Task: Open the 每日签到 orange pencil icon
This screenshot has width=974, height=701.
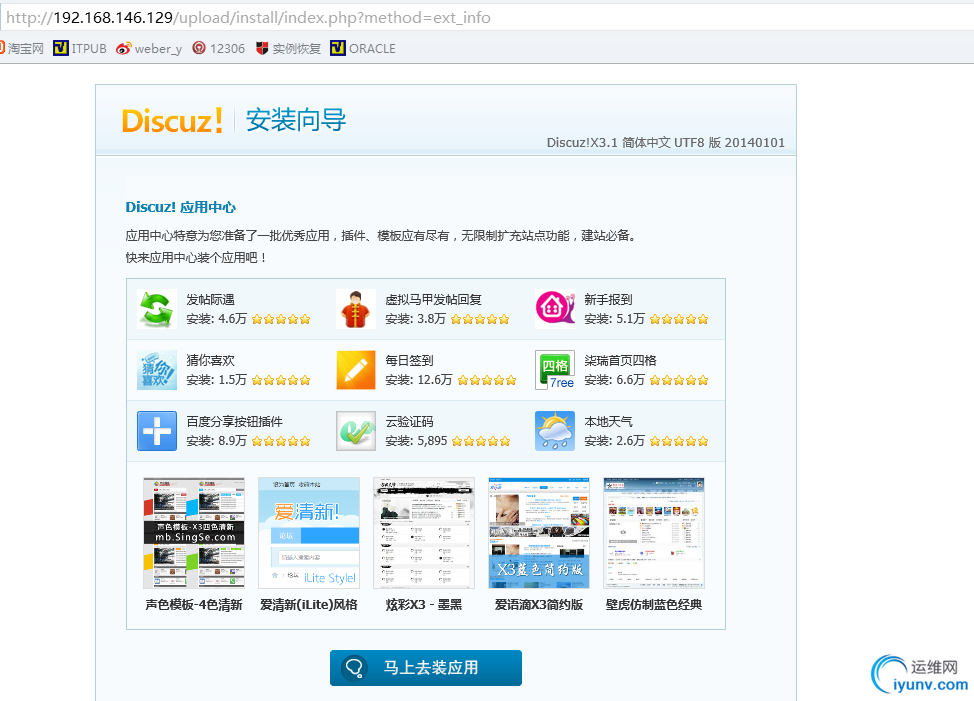Action: pos(355,370)
